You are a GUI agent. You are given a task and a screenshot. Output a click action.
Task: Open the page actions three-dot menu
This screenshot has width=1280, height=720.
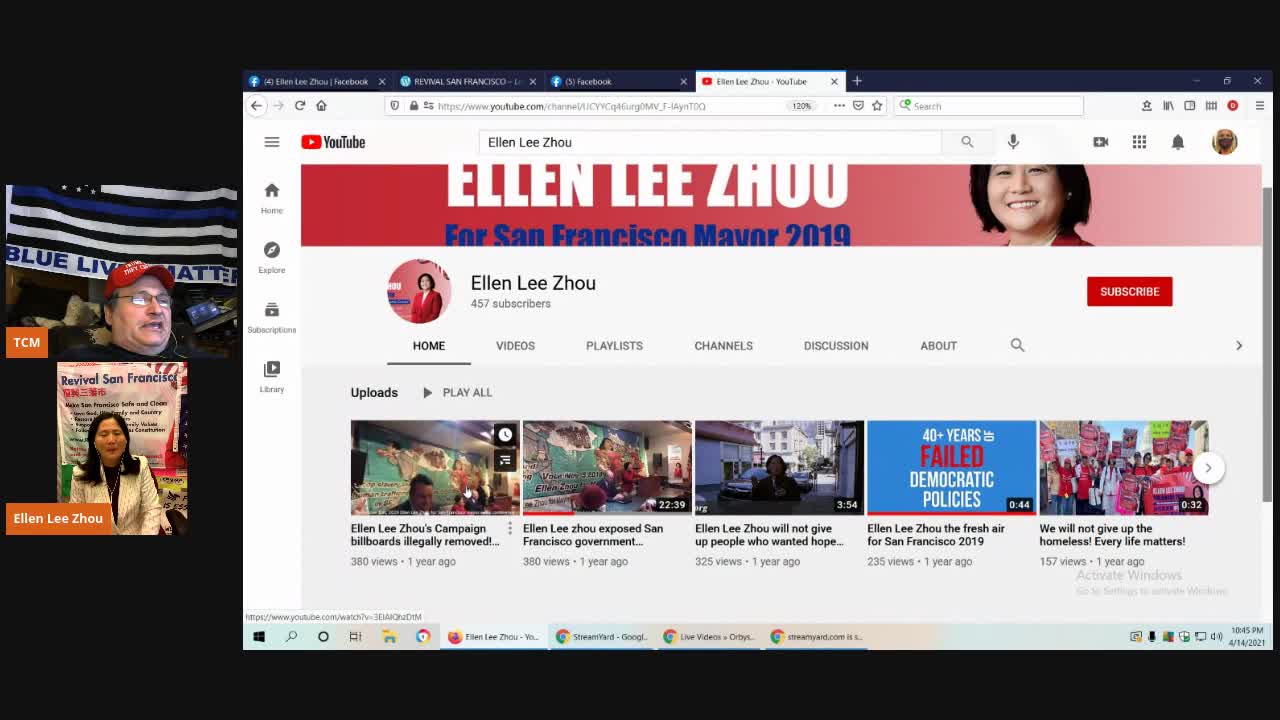click(x=839, y=105)
